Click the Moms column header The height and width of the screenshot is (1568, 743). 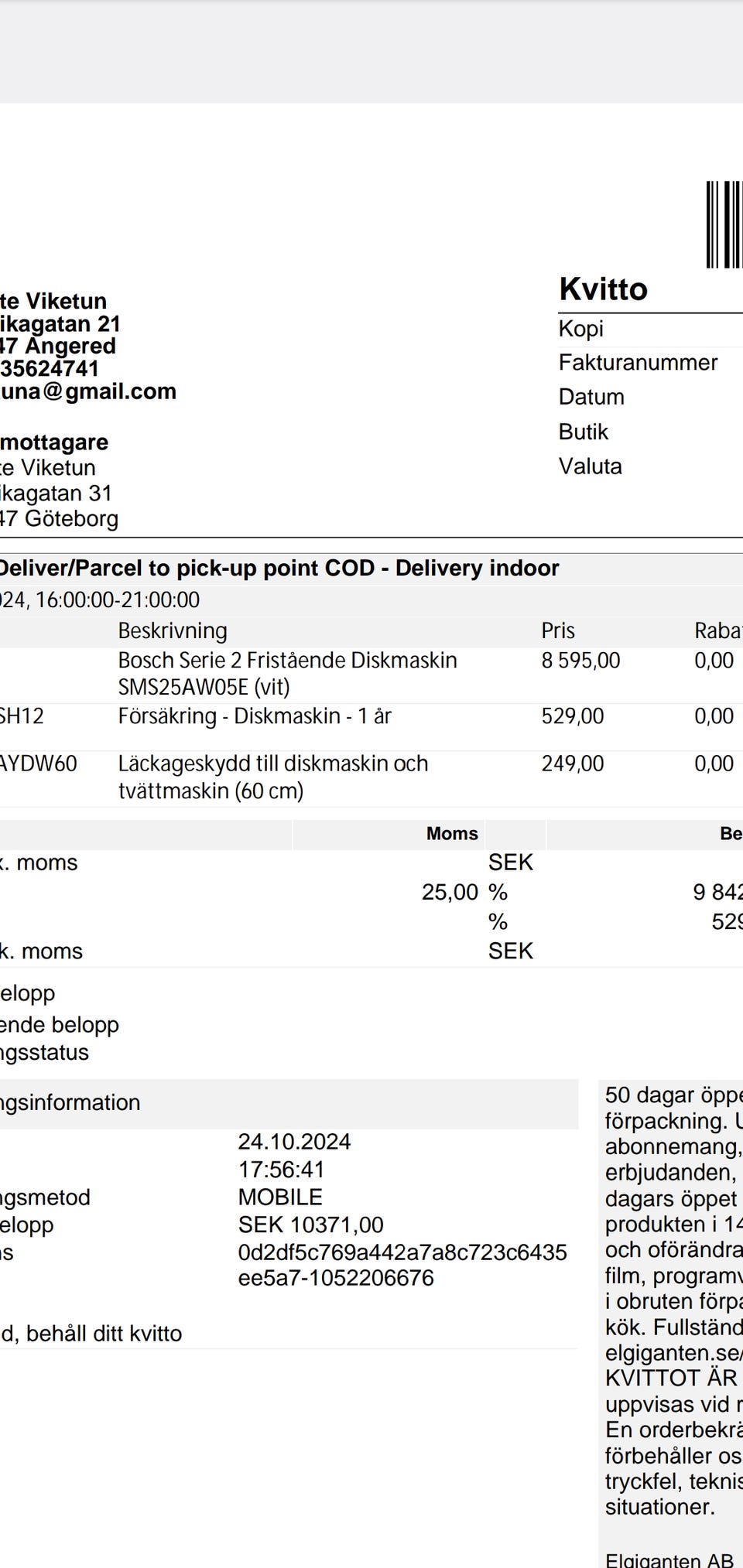coord(452,833)
